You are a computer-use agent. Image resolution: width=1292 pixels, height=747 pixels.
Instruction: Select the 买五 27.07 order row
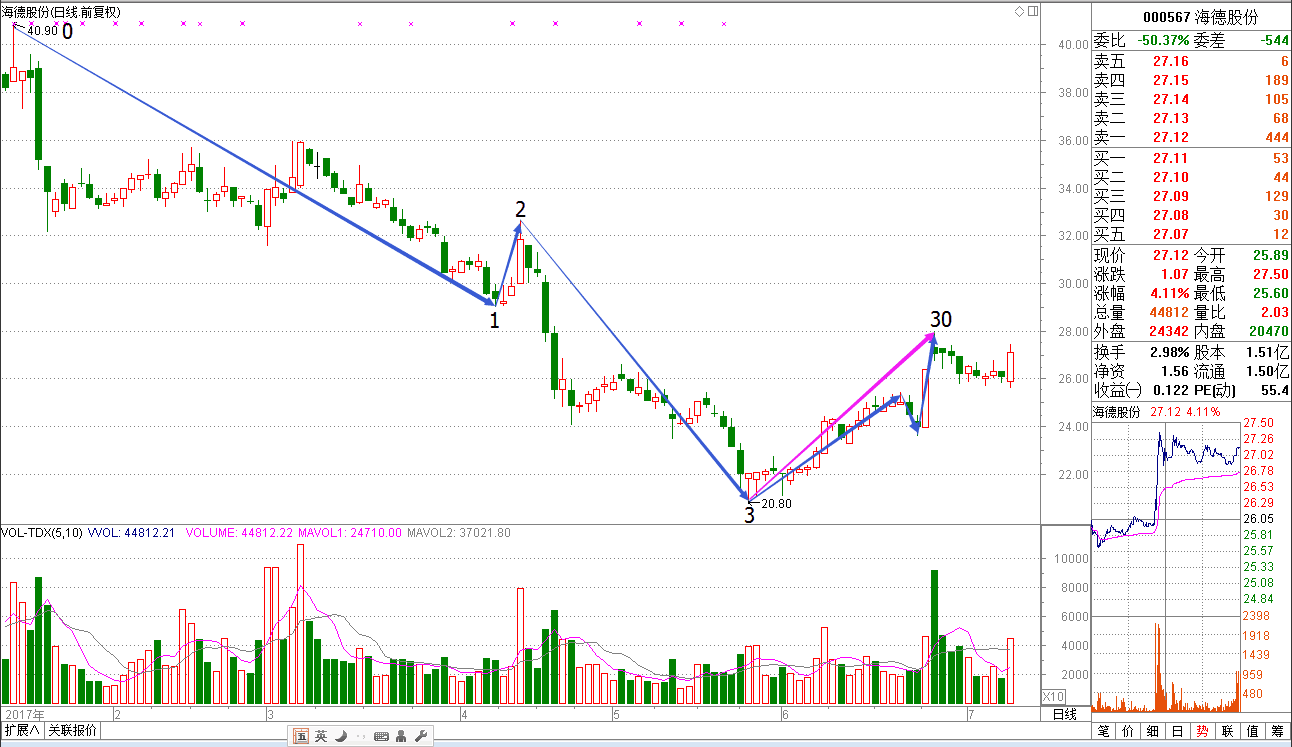(1191, 235)
